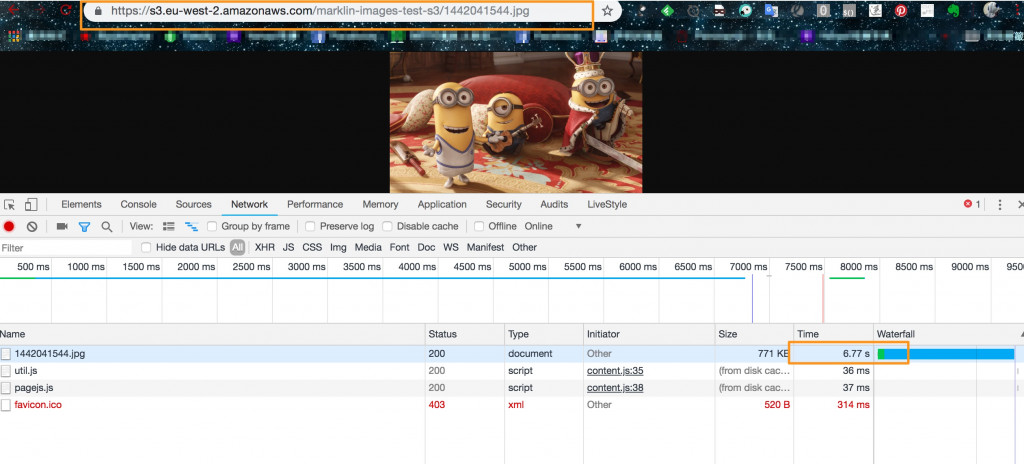Switch to the Elements tab
Image resolution: width=1024 pixels, height=464 pixels.
82,204
